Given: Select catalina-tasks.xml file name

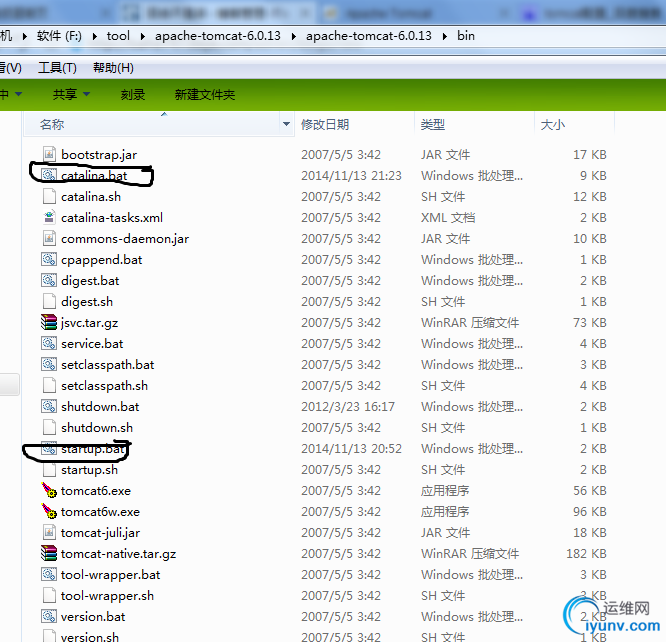Looking at the screenshot, I should click(x=112, y=218).
